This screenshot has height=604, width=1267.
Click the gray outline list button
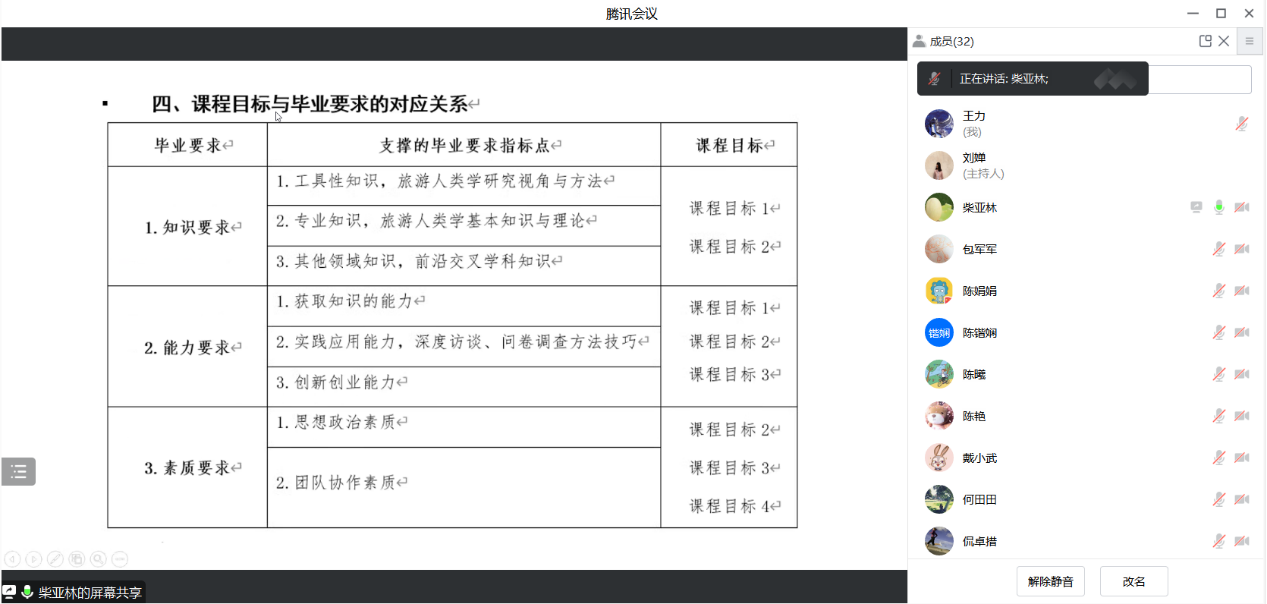pos(18,472)
